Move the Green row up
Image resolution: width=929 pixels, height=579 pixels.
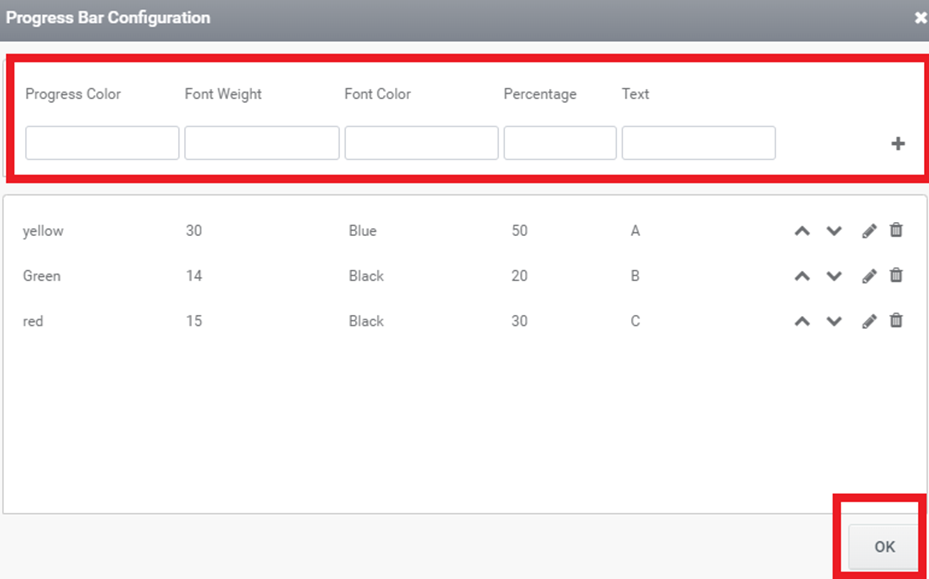click(802, 276)
